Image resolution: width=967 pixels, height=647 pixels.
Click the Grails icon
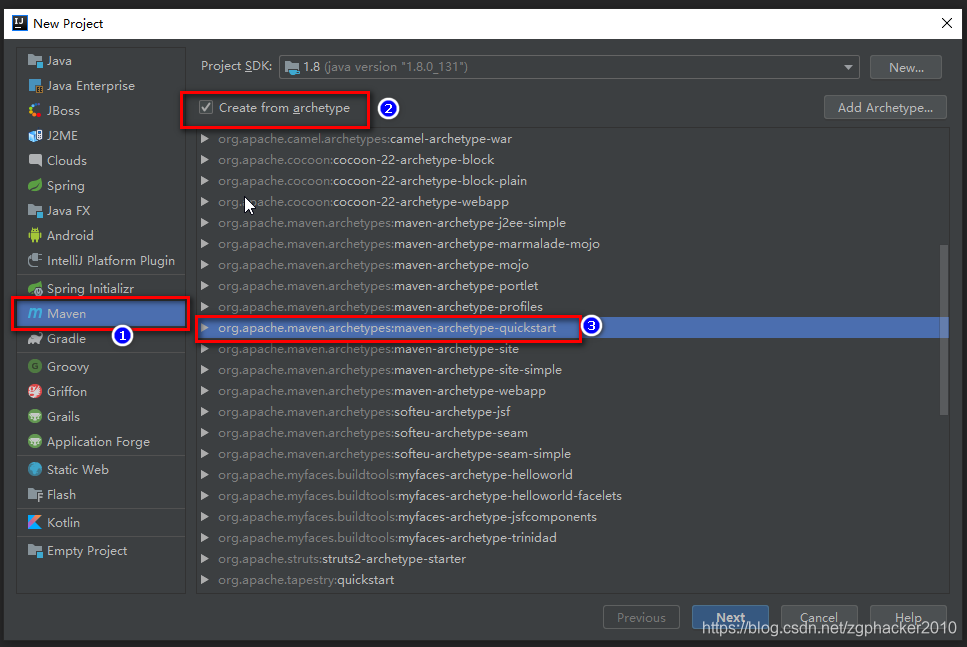click(x=35, y=416)
